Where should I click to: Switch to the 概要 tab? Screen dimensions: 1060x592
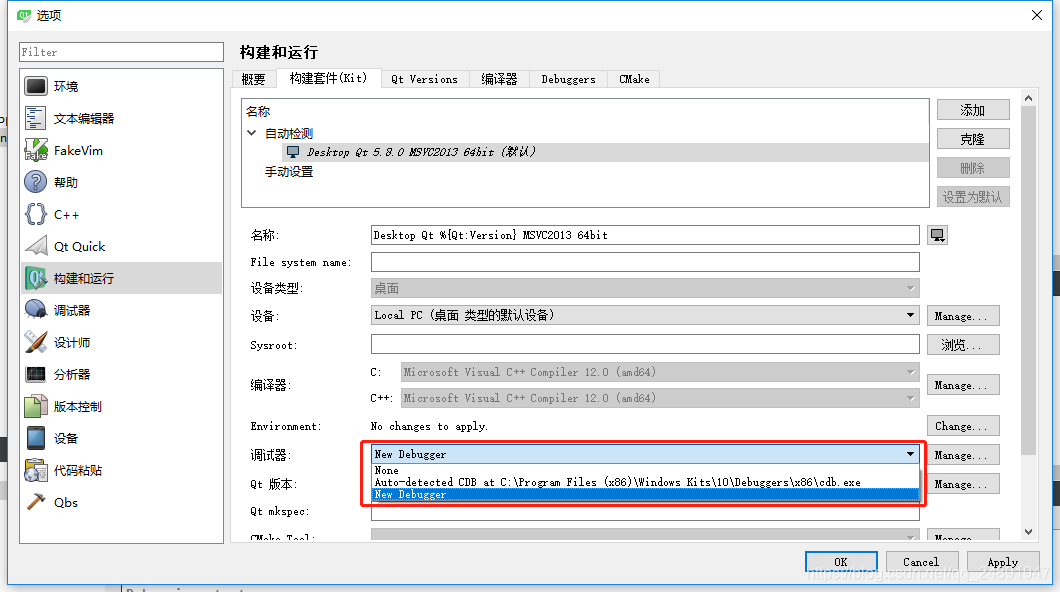pyautogui.click(x=254, y=79)
